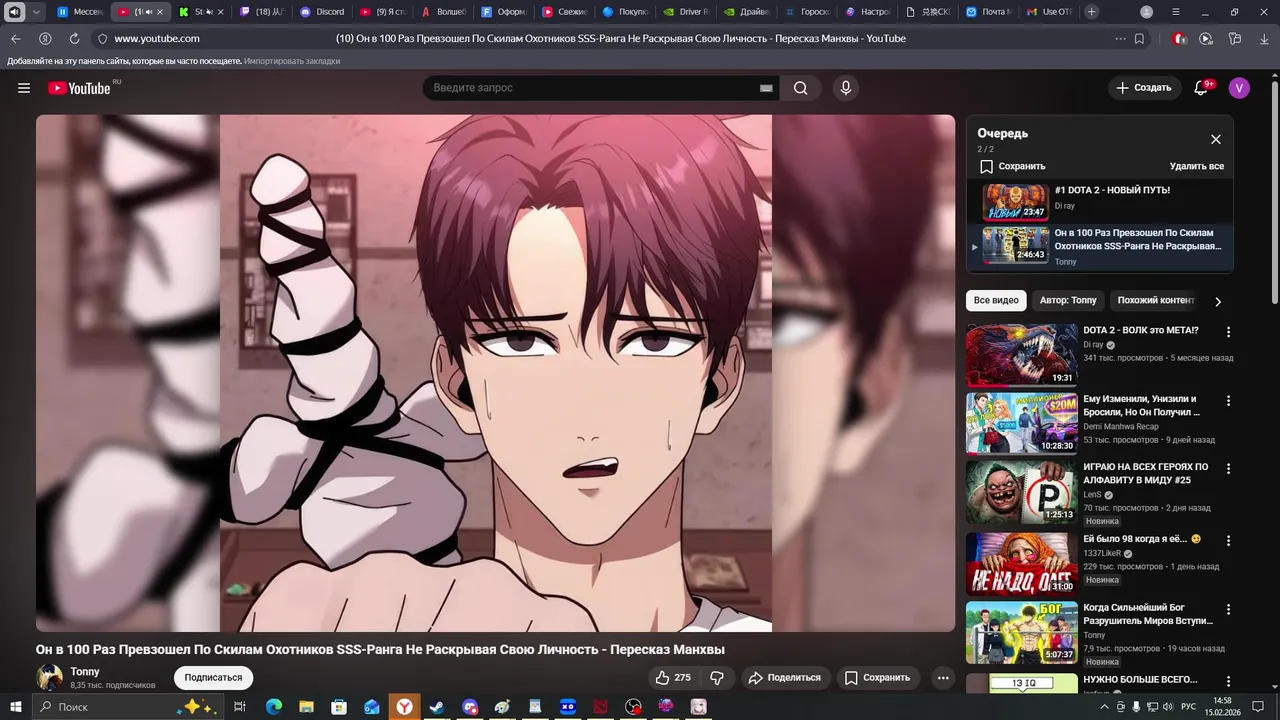Open the Ей было 98 video thumbnail

pyautogui.click(x=1021, y=564)
